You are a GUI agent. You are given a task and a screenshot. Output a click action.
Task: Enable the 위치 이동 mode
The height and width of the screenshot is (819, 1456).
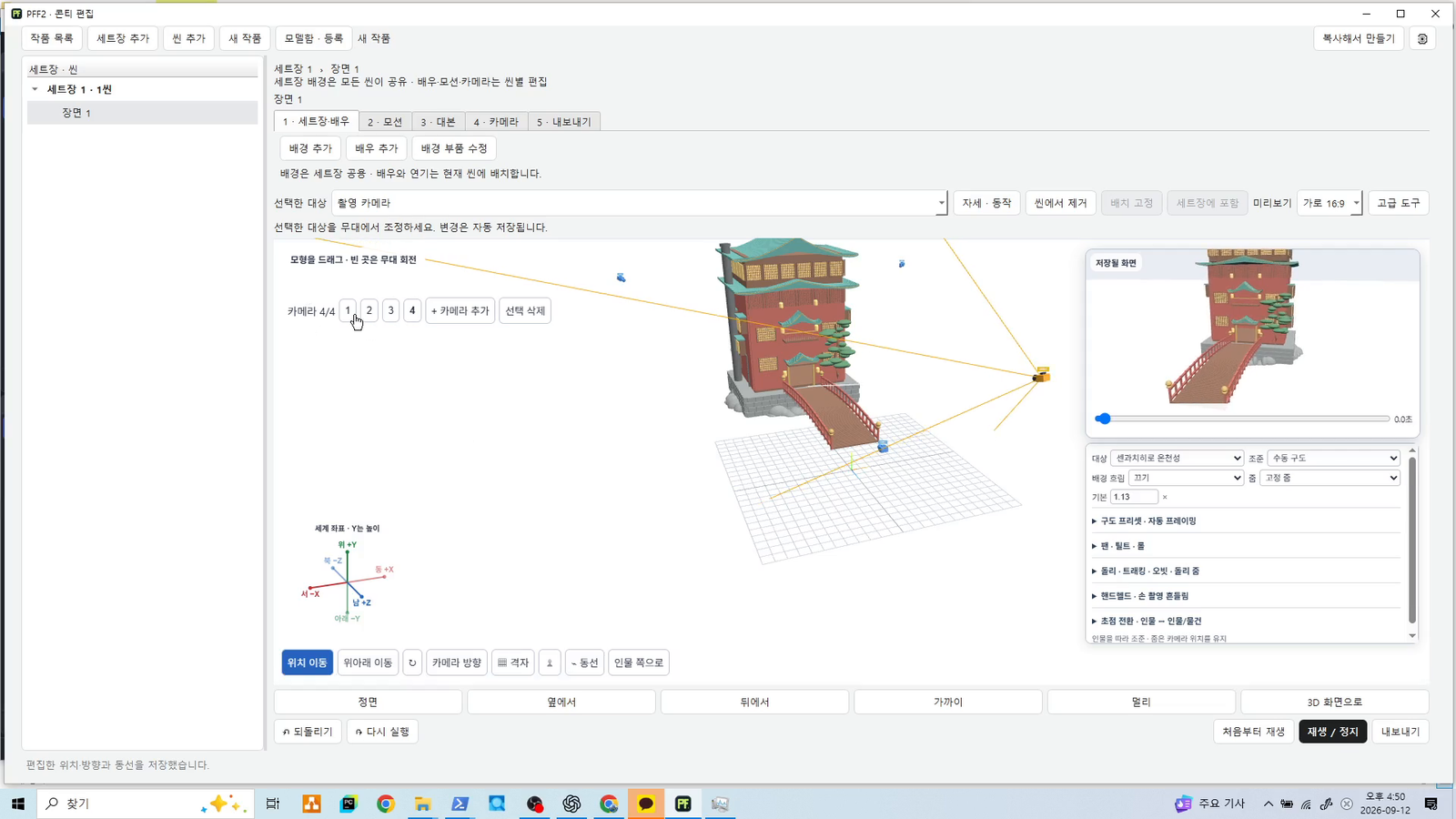click(x=308, y=662)
